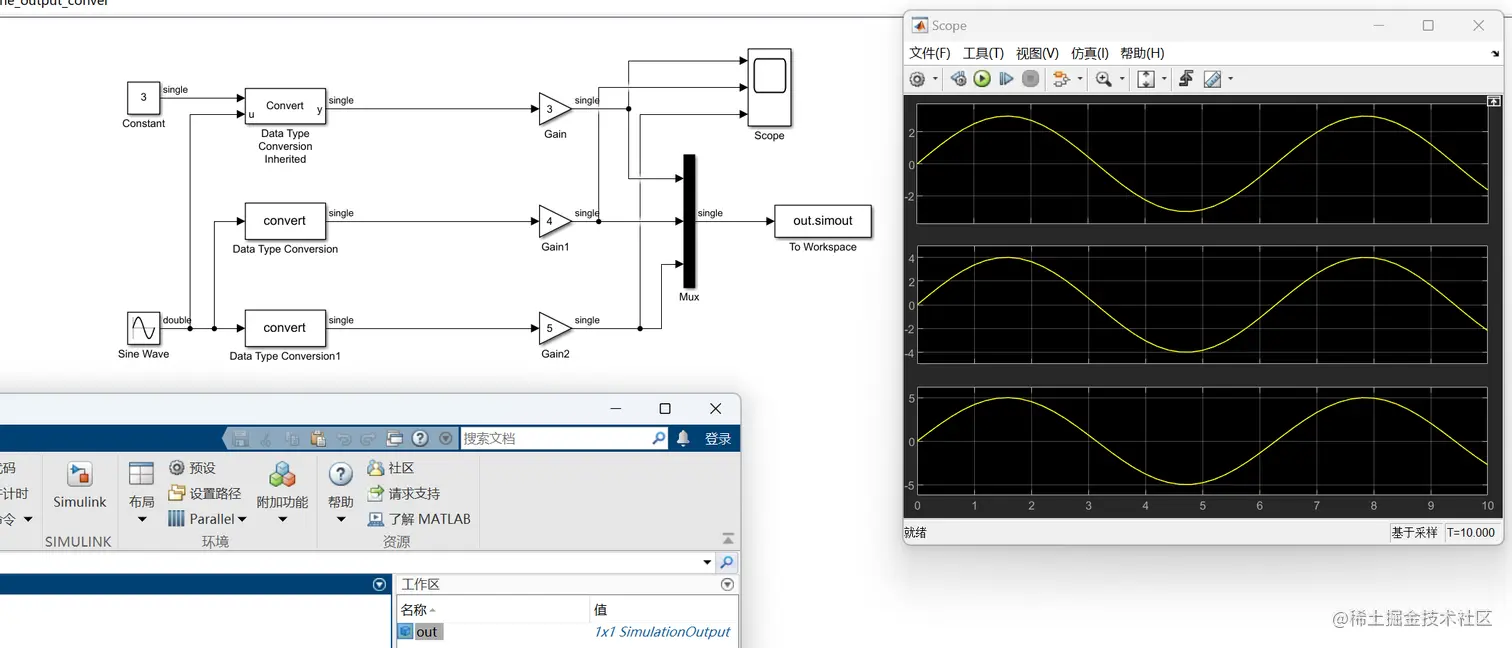Launch Simulink from the MATLAB toolstrip
1512x648 pixels.
tap(80, 486)
